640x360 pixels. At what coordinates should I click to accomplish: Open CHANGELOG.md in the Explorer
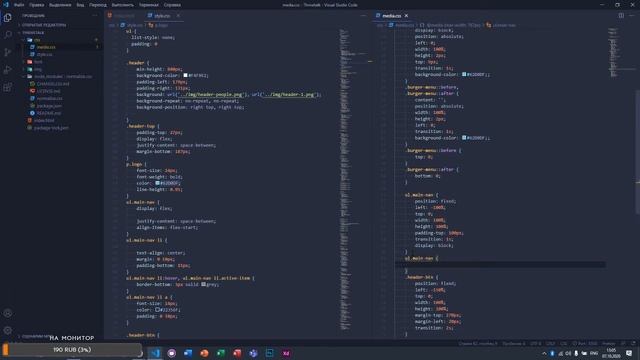click(53, 84)
